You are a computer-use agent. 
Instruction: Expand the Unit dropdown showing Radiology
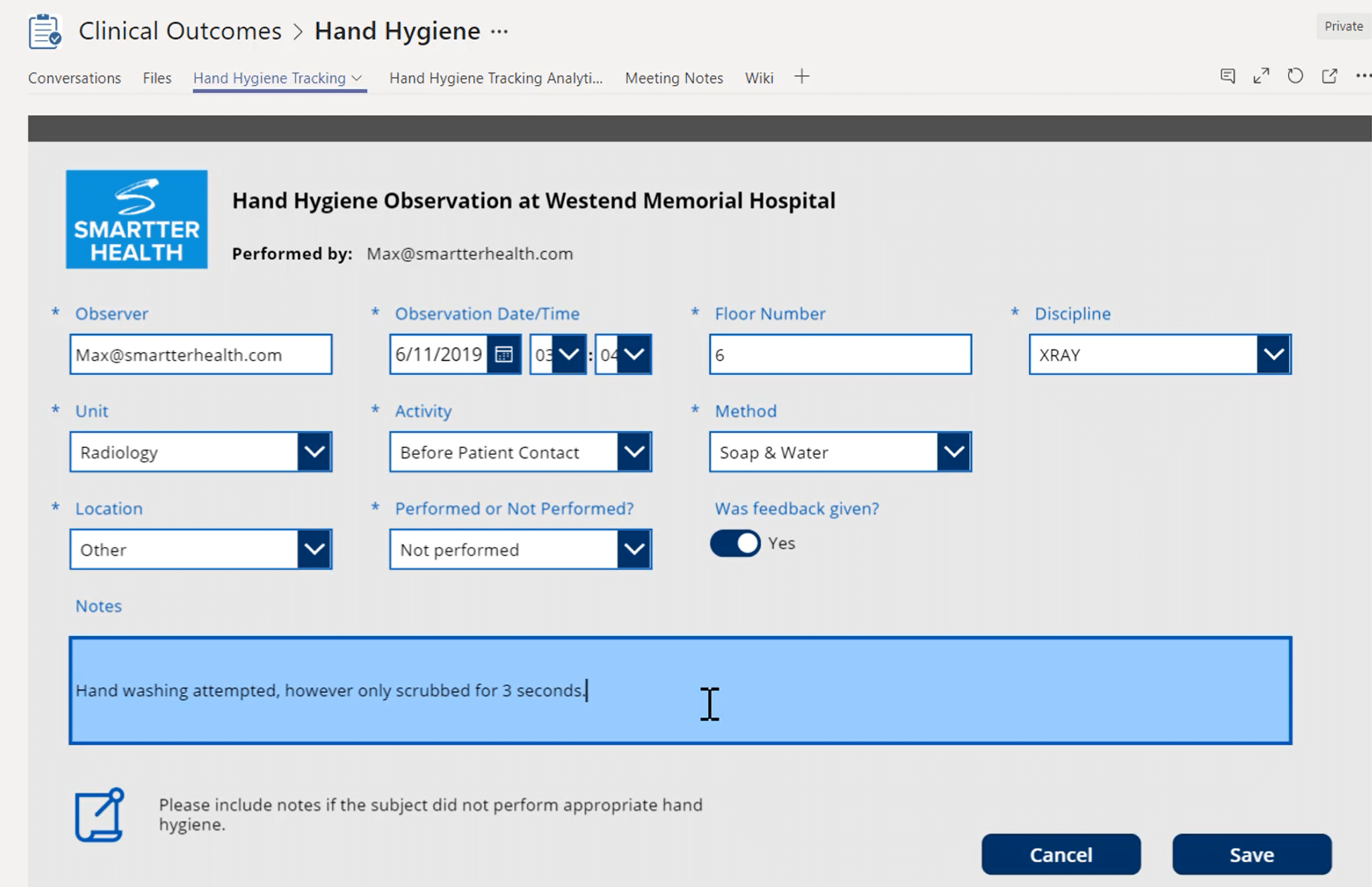pos(314,452)
